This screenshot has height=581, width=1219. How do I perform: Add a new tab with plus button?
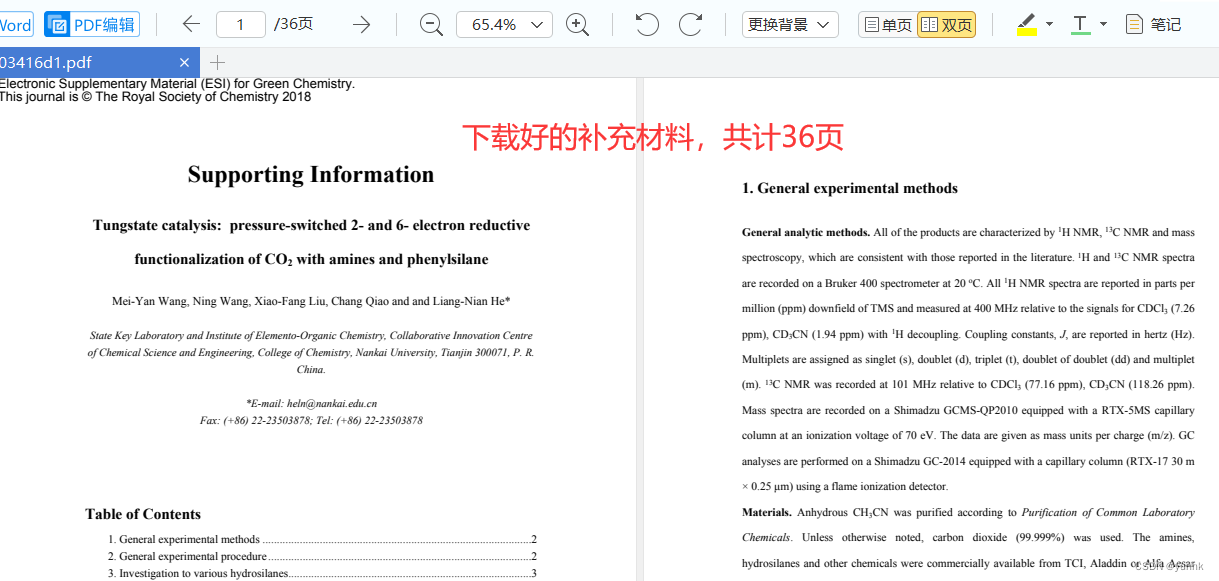(217, 62)
